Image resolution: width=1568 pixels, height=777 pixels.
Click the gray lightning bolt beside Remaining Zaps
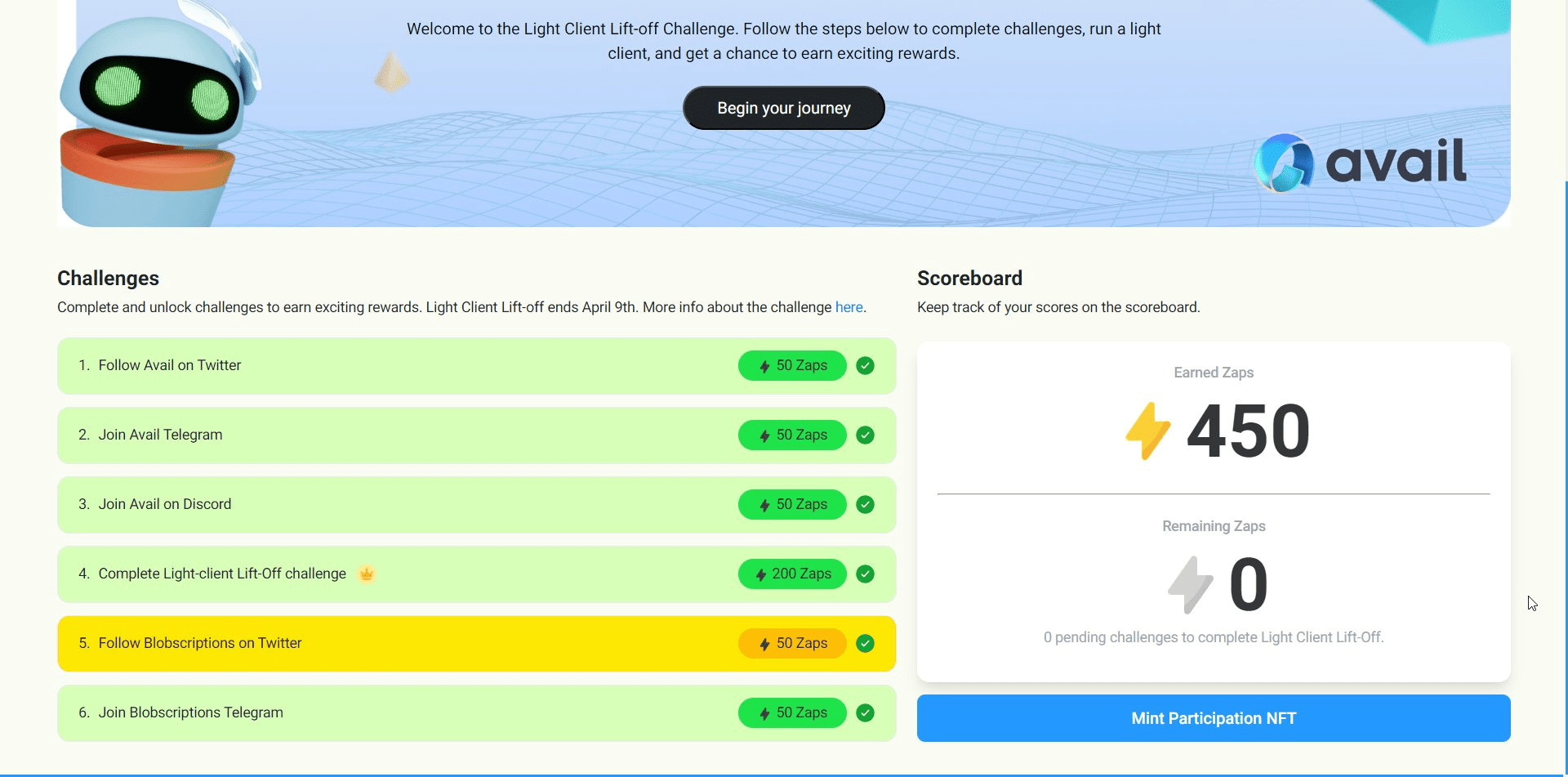coord(1190,584)
